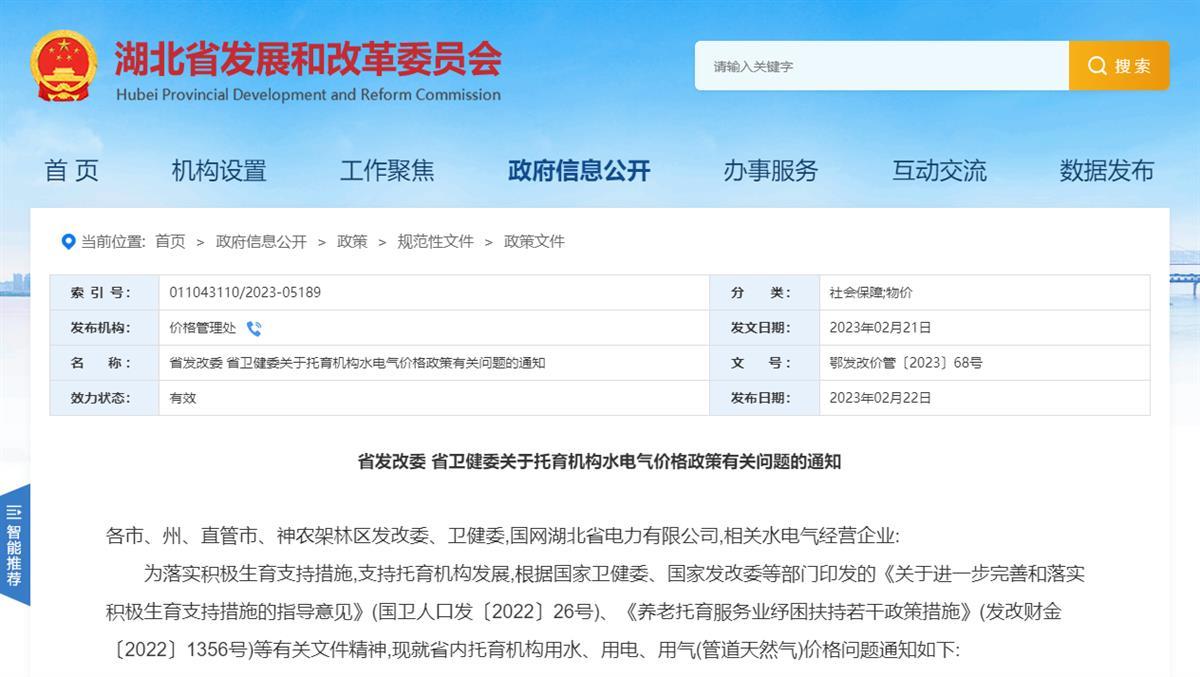Click the bold article title heading
1200x677 pixels.
tap(599, 461)
